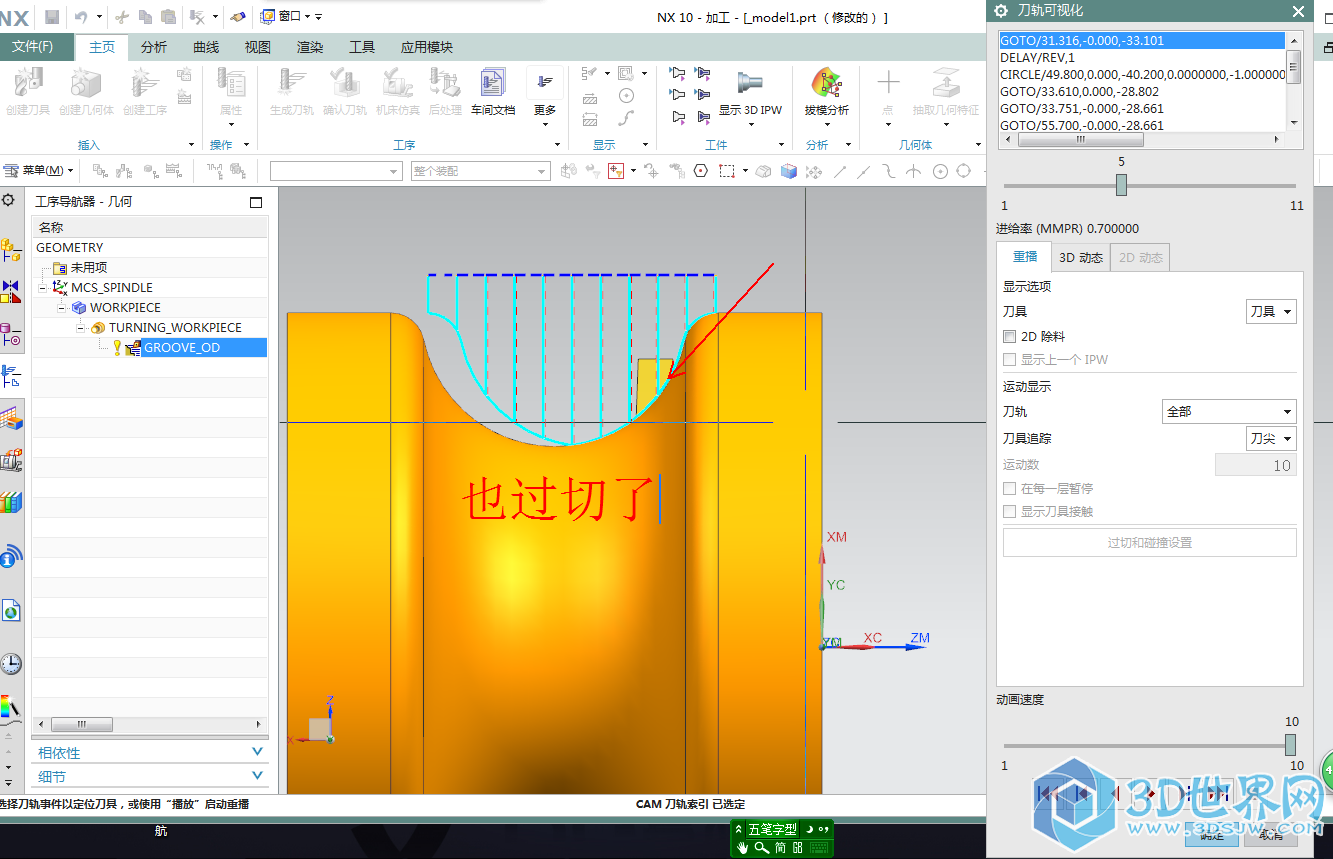
Task: Open the 刀具 display dropdown
Action: click(x=1271, y=312)
